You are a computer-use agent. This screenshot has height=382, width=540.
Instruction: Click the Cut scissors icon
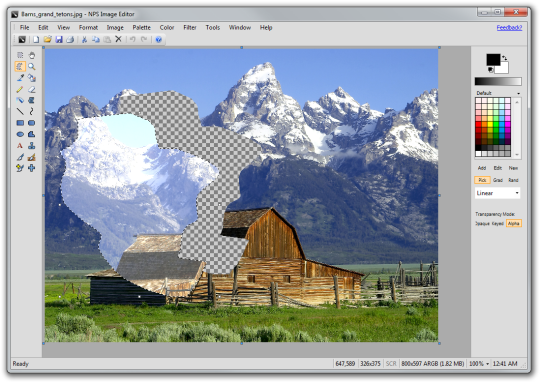(x=84, y=39)
